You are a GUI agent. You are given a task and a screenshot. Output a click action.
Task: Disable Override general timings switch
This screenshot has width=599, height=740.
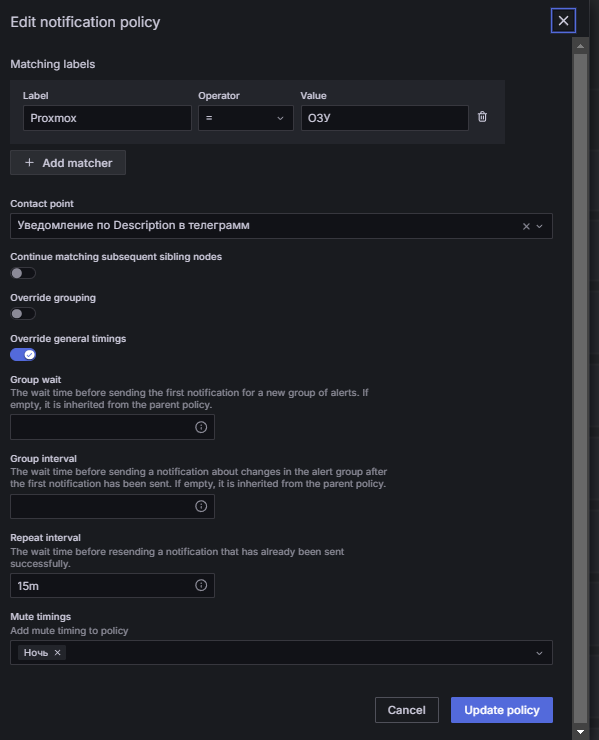coord(23,354)
